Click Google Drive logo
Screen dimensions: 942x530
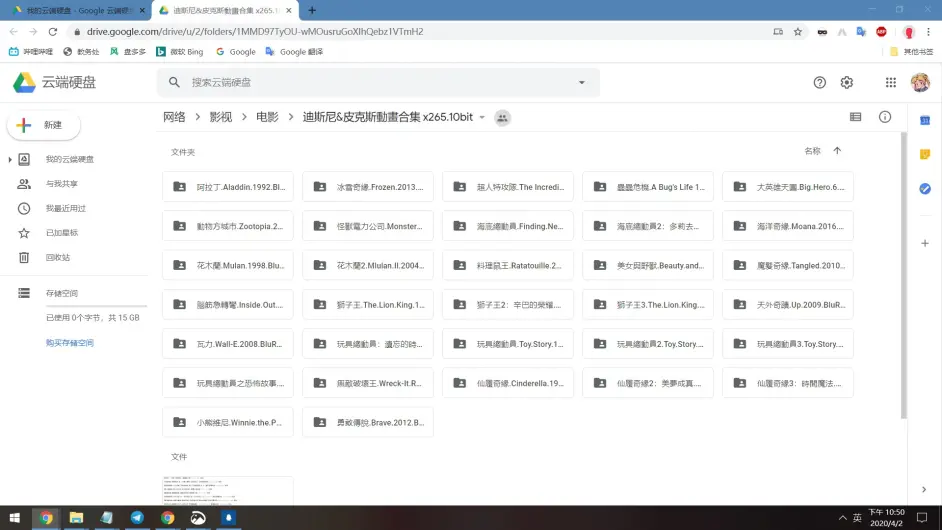click(x=25, y=82)
